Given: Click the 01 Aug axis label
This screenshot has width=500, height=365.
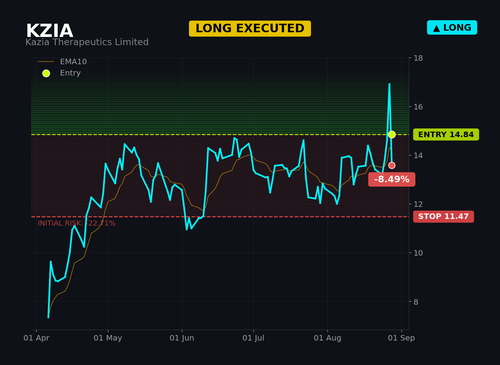Looking at the screenshot, I should point(327,338).
